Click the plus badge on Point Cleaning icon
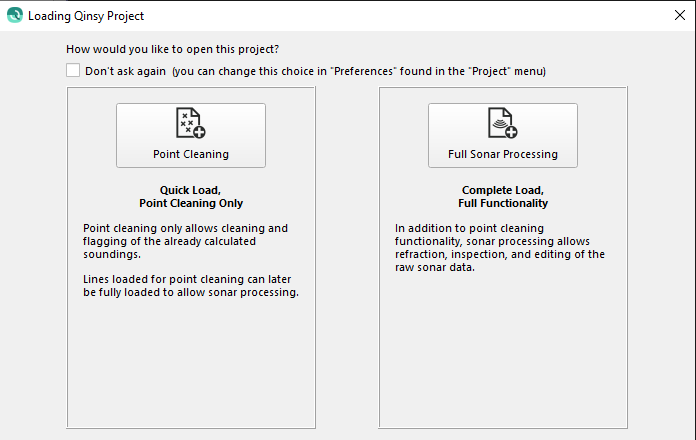 [x=197, y=130]
